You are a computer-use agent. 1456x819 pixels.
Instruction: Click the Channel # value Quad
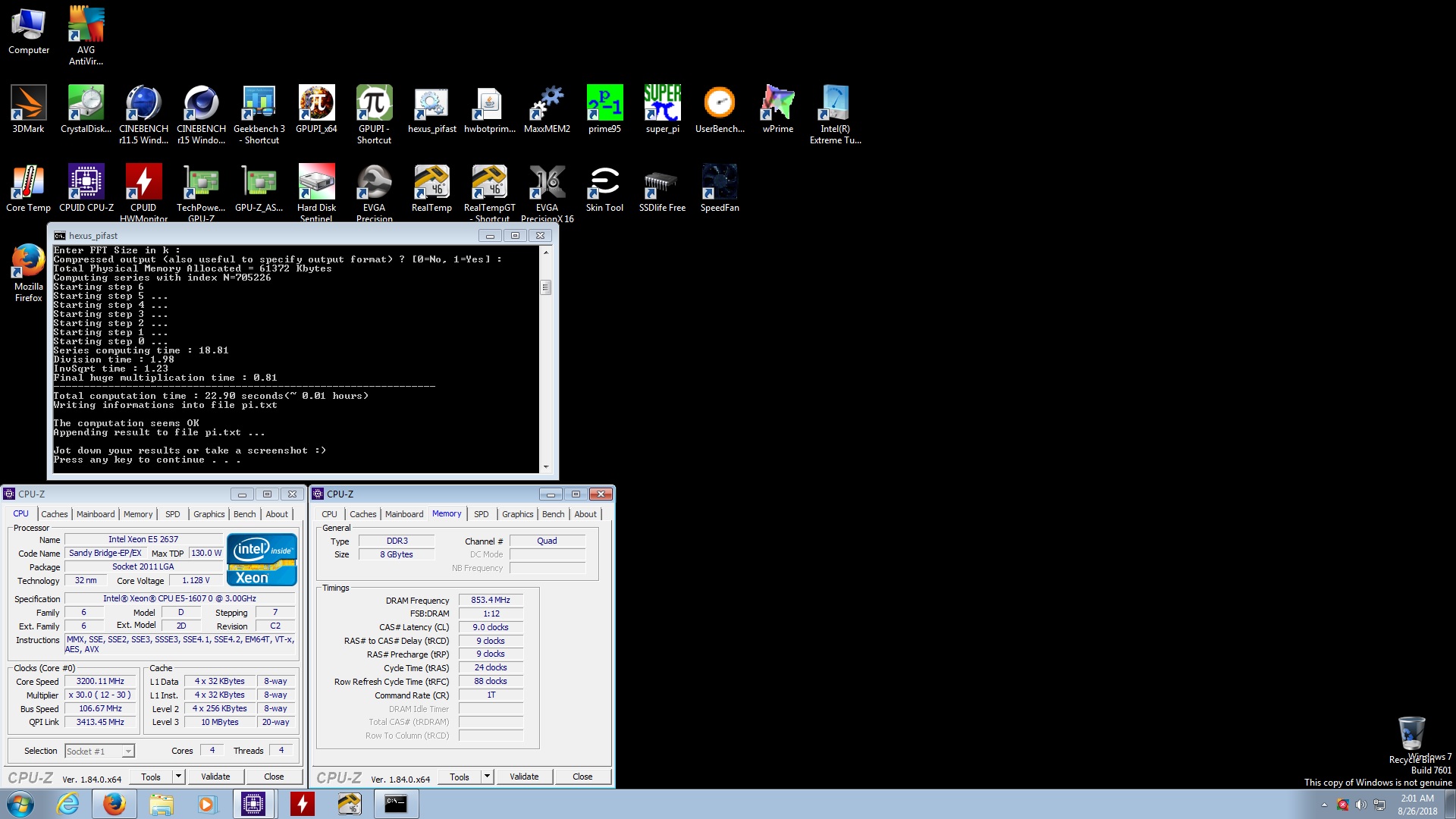547,541
